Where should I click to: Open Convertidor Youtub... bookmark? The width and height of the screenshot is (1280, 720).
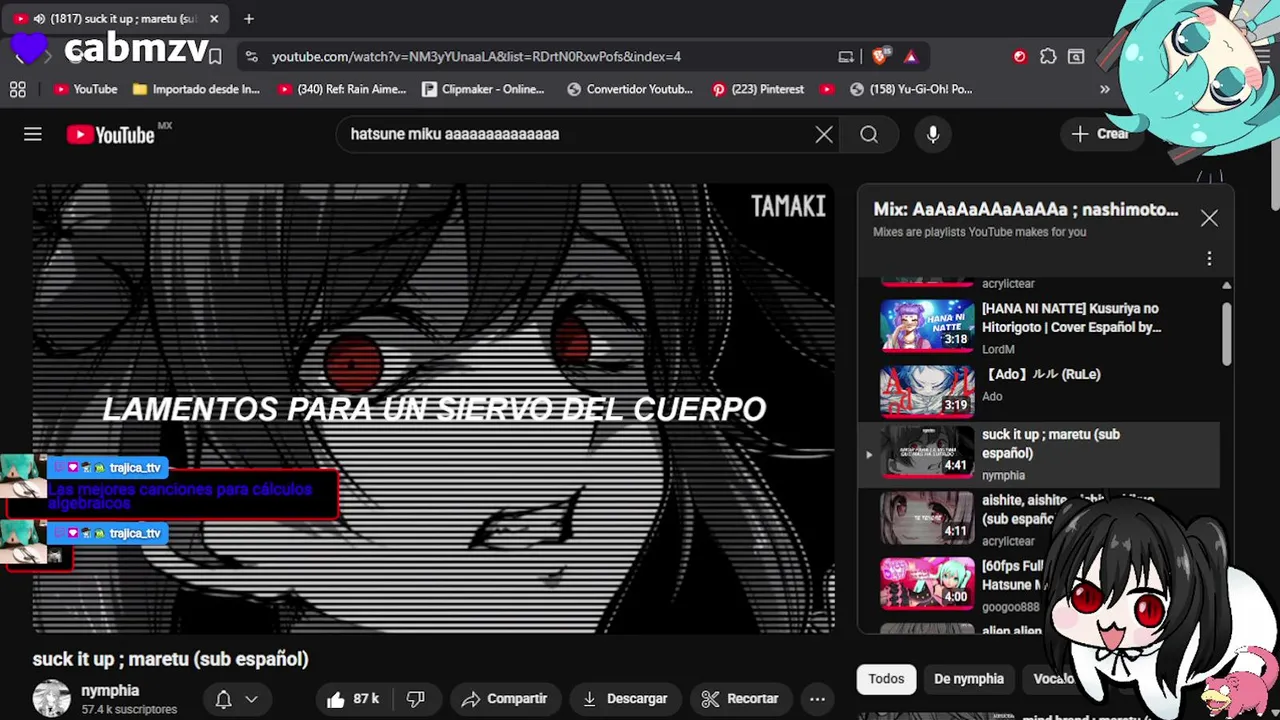pos(630,89)
